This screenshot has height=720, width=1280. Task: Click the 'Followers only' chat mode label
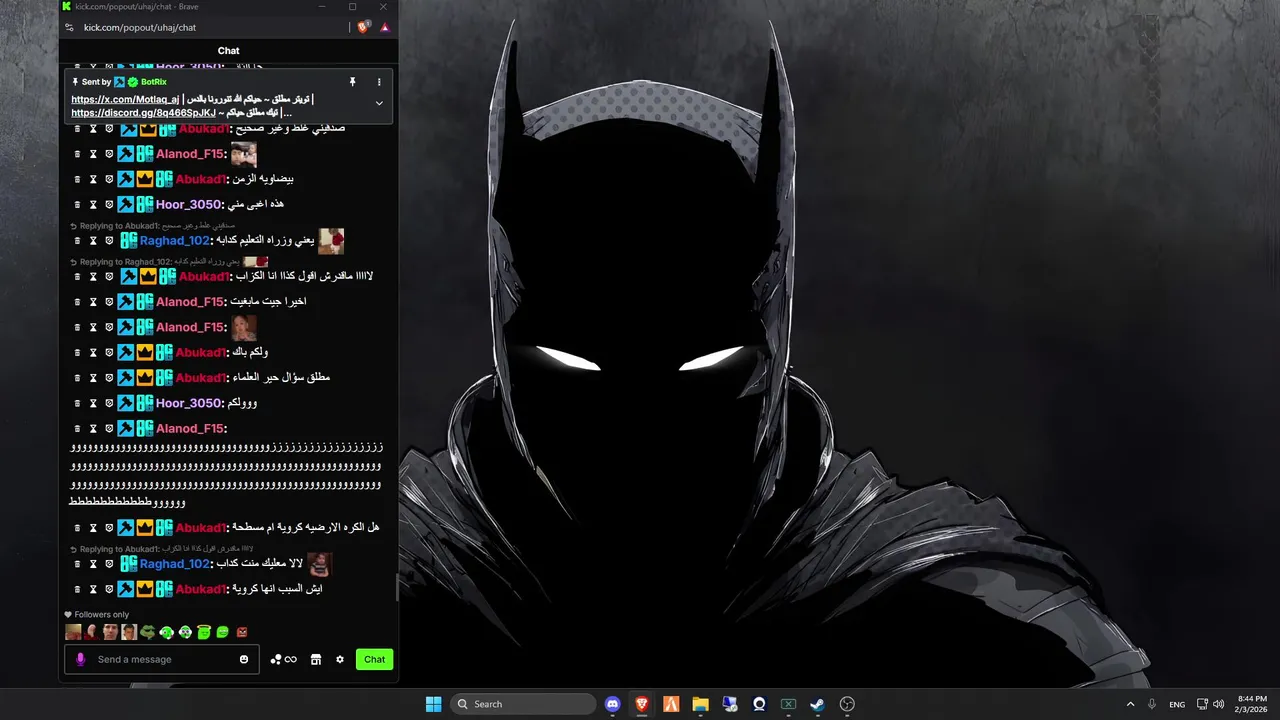coord(102,615)
